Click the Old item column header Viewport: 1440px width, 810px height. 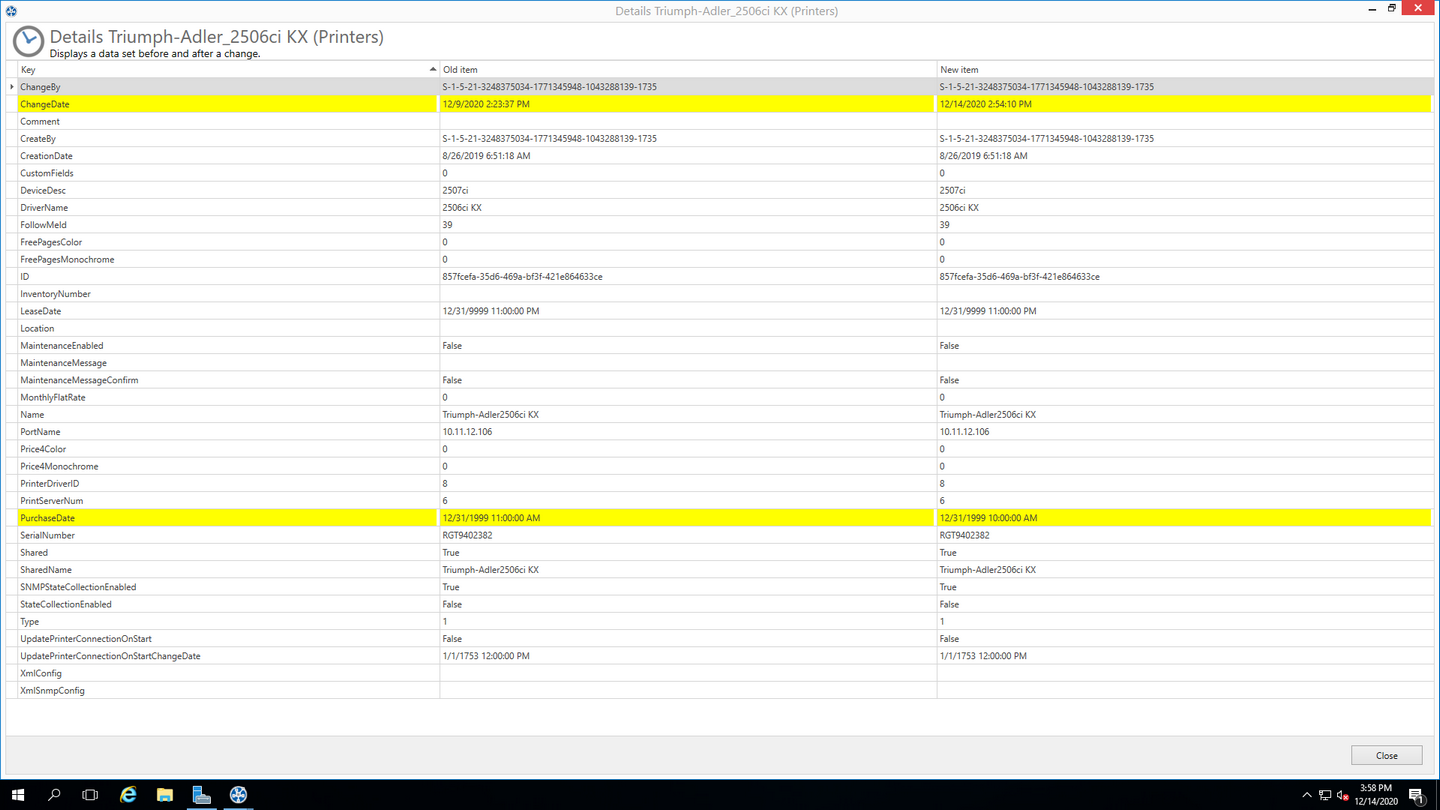(x=688, y=69)
